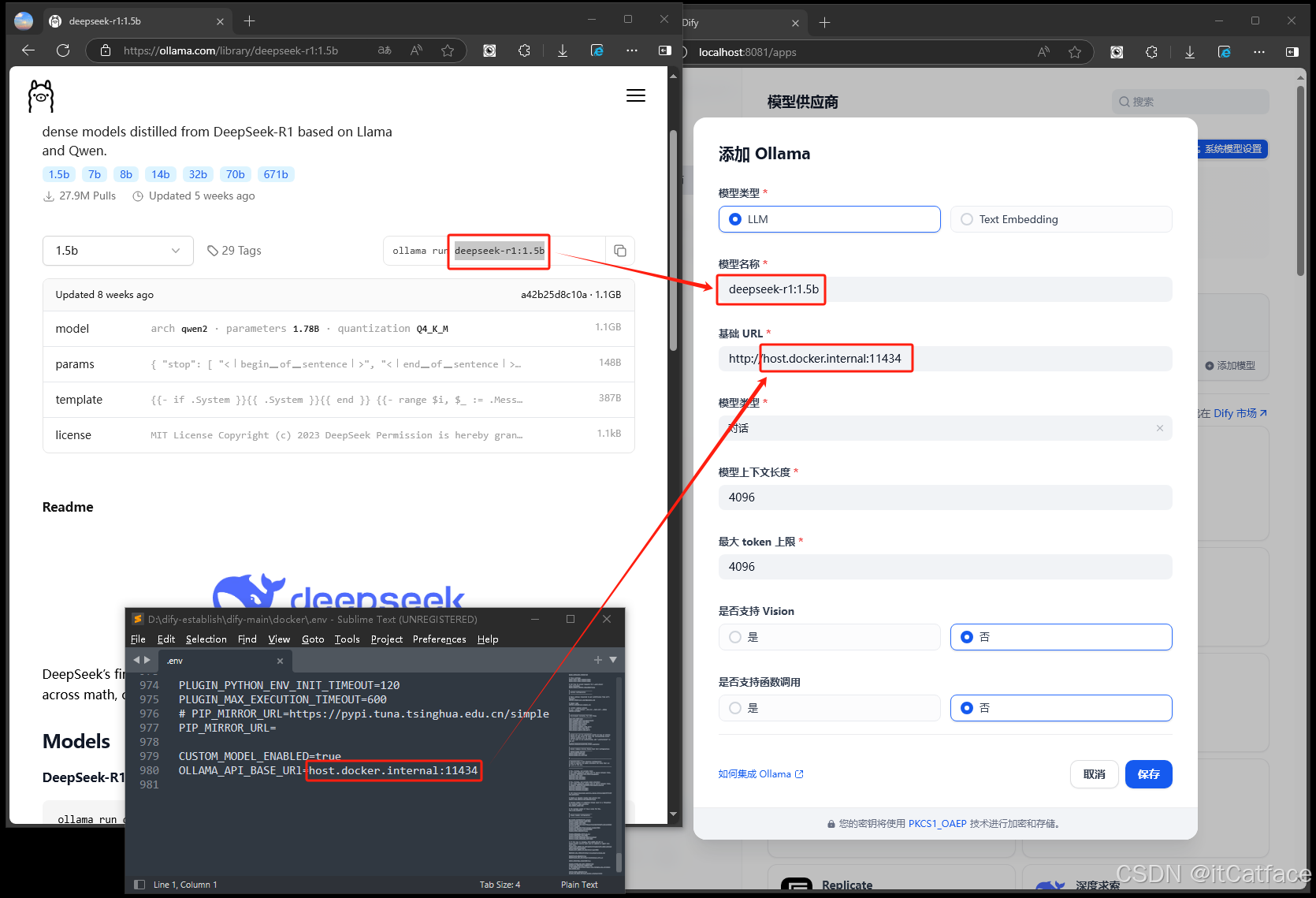Screen dimensions: 1316x898
Task: Select 否 for function calling support
Action: (x=1061, y=708)
